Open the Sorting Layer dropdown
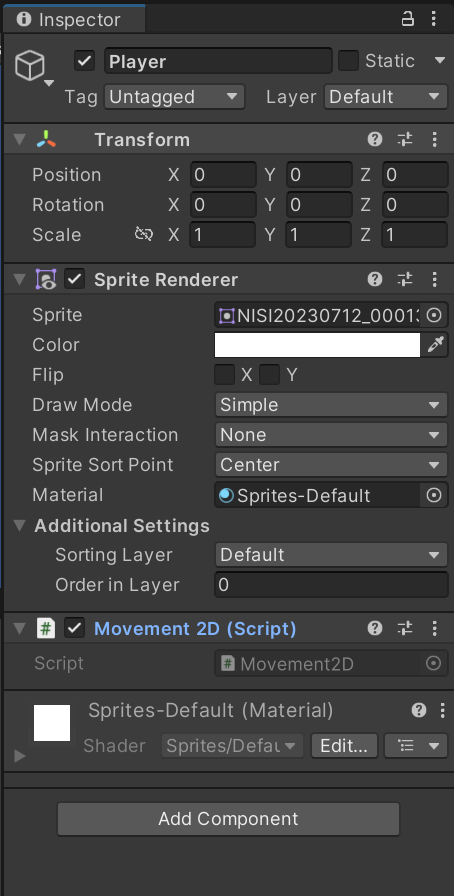454x896 pixels. (x=331, y=555)
